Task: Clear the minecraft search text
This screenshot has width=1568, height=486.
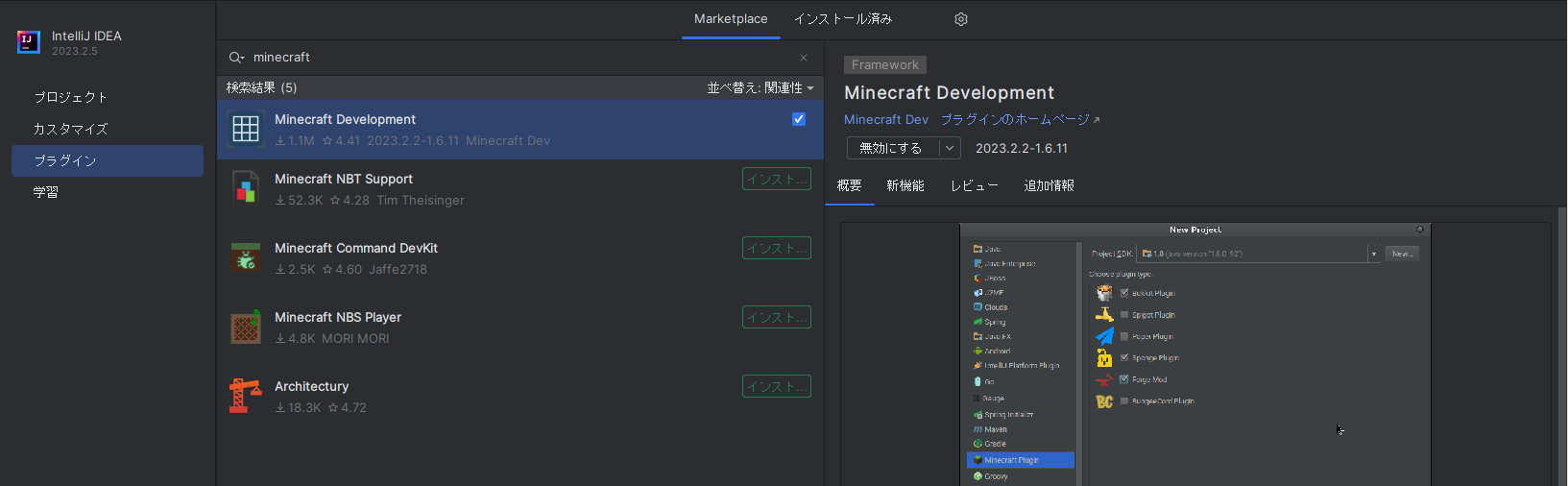Action: (804, 58)
